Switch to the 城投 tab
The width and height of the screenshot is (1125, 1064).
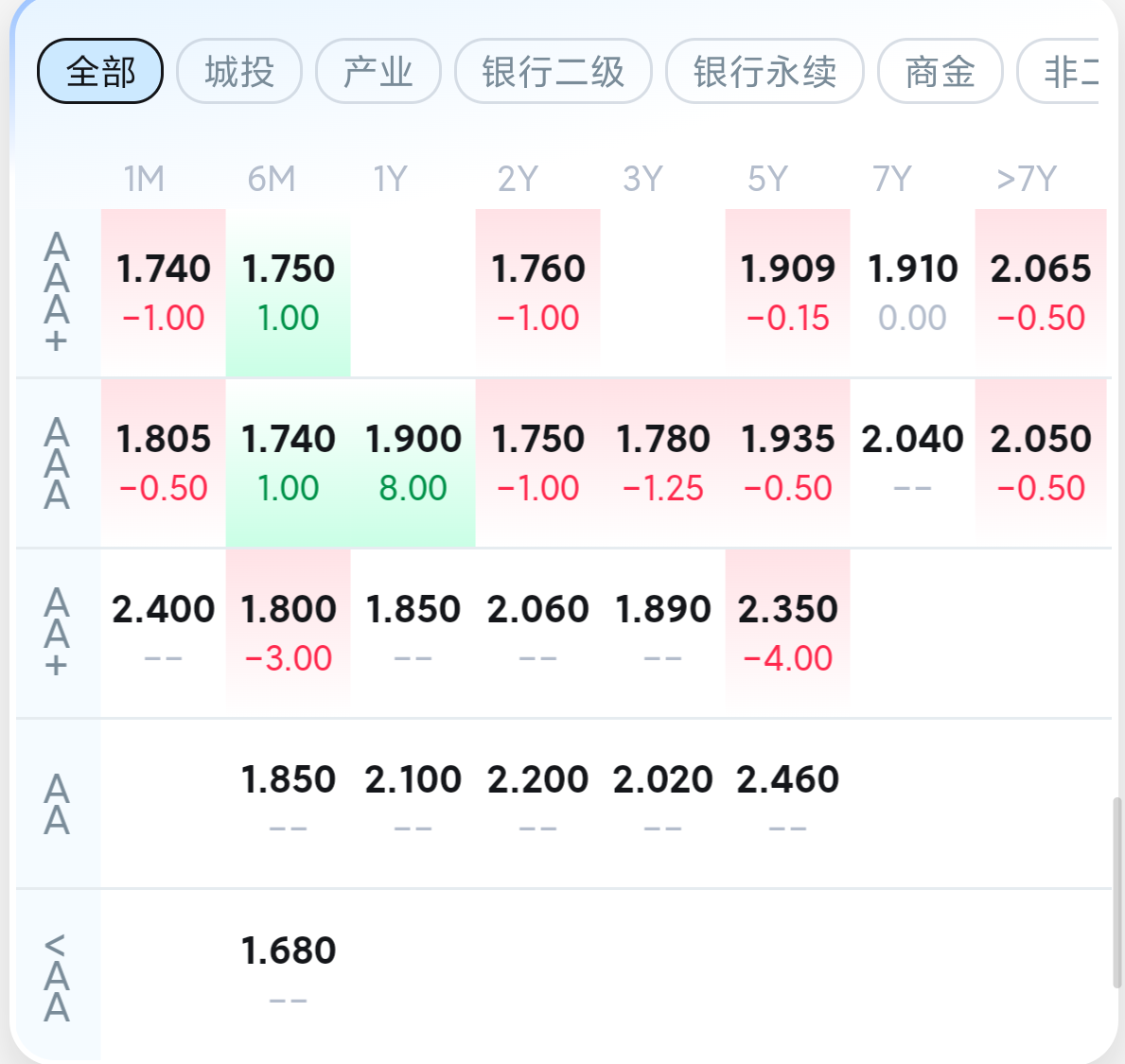tap(239, 71)
